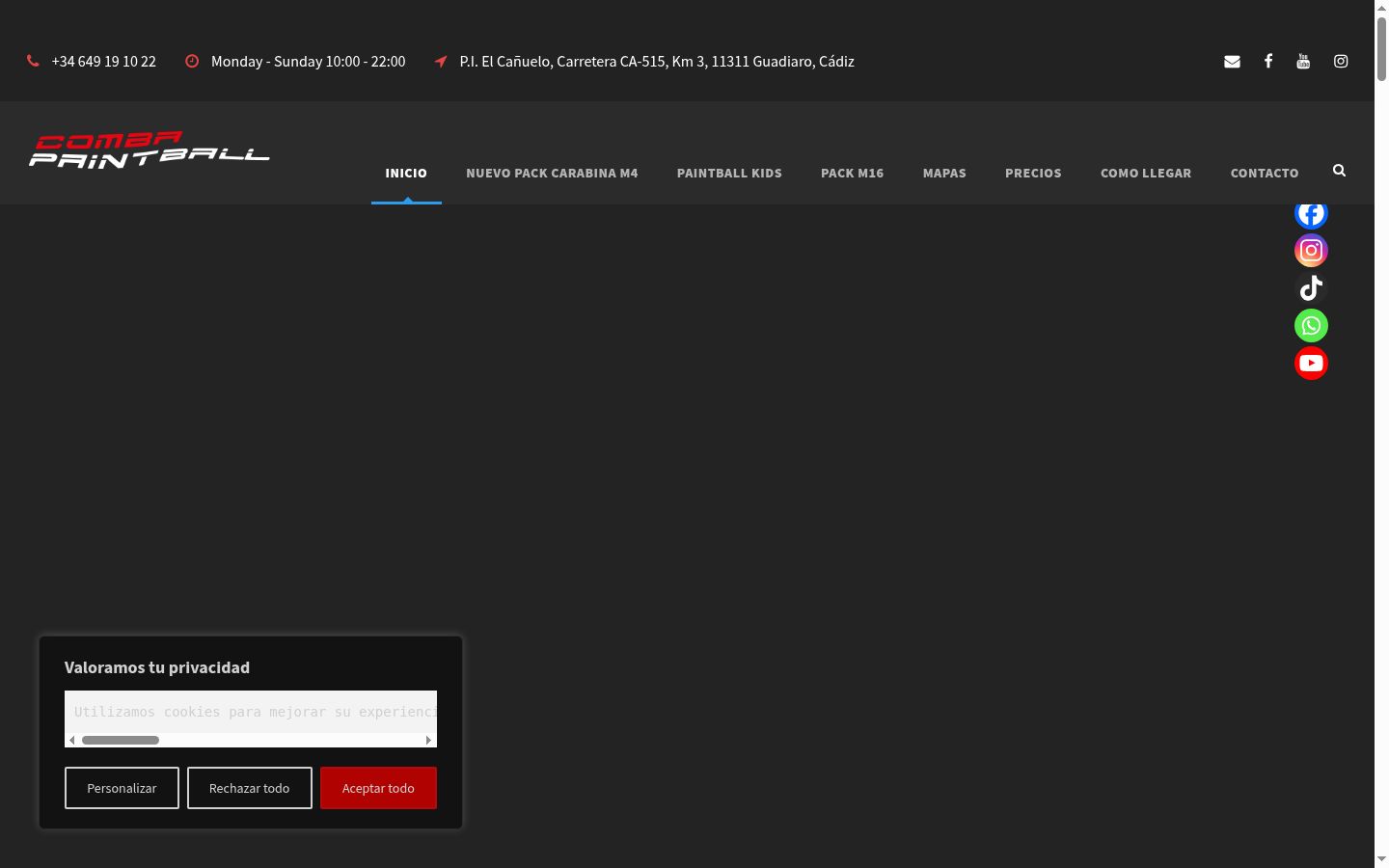Click the cookie text box scroll-right arrow
This screenshot has width=1389, height=868.
(428, 740)
